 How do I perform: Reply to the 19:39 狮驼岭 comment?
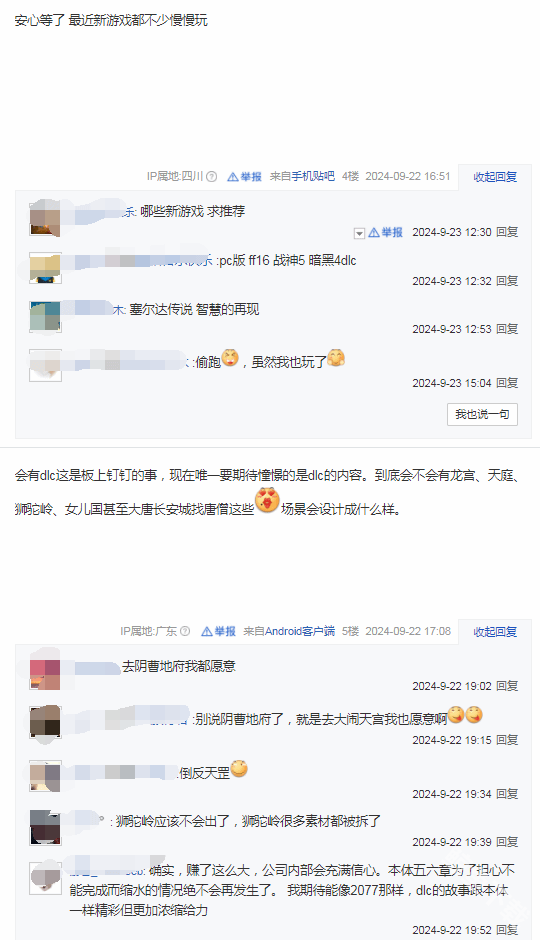tap(507, 842)
